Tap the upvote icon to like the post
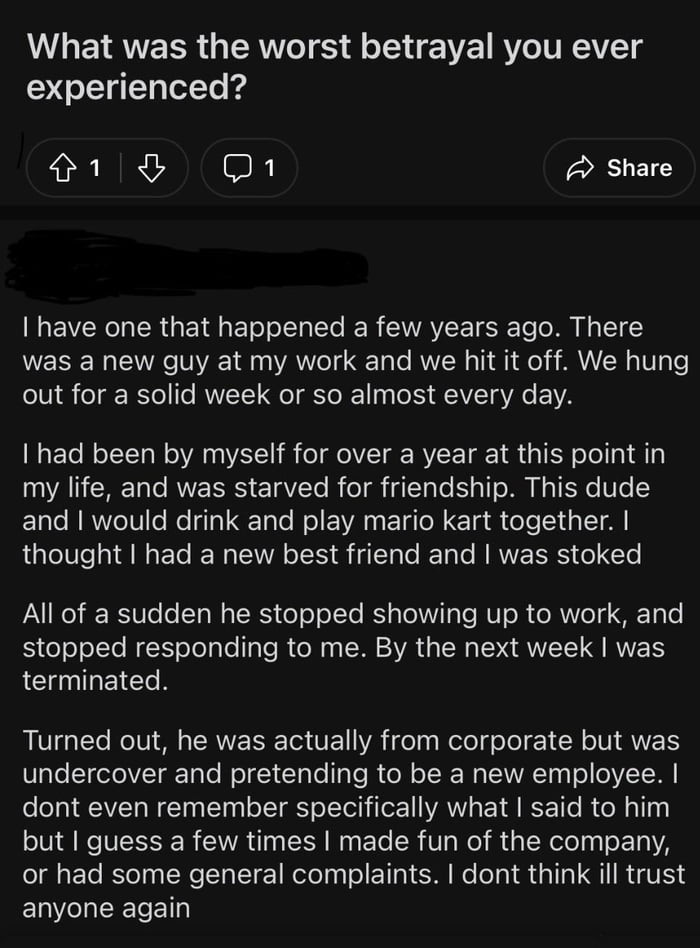Screen dimensions: 700x948 point(63,168)
